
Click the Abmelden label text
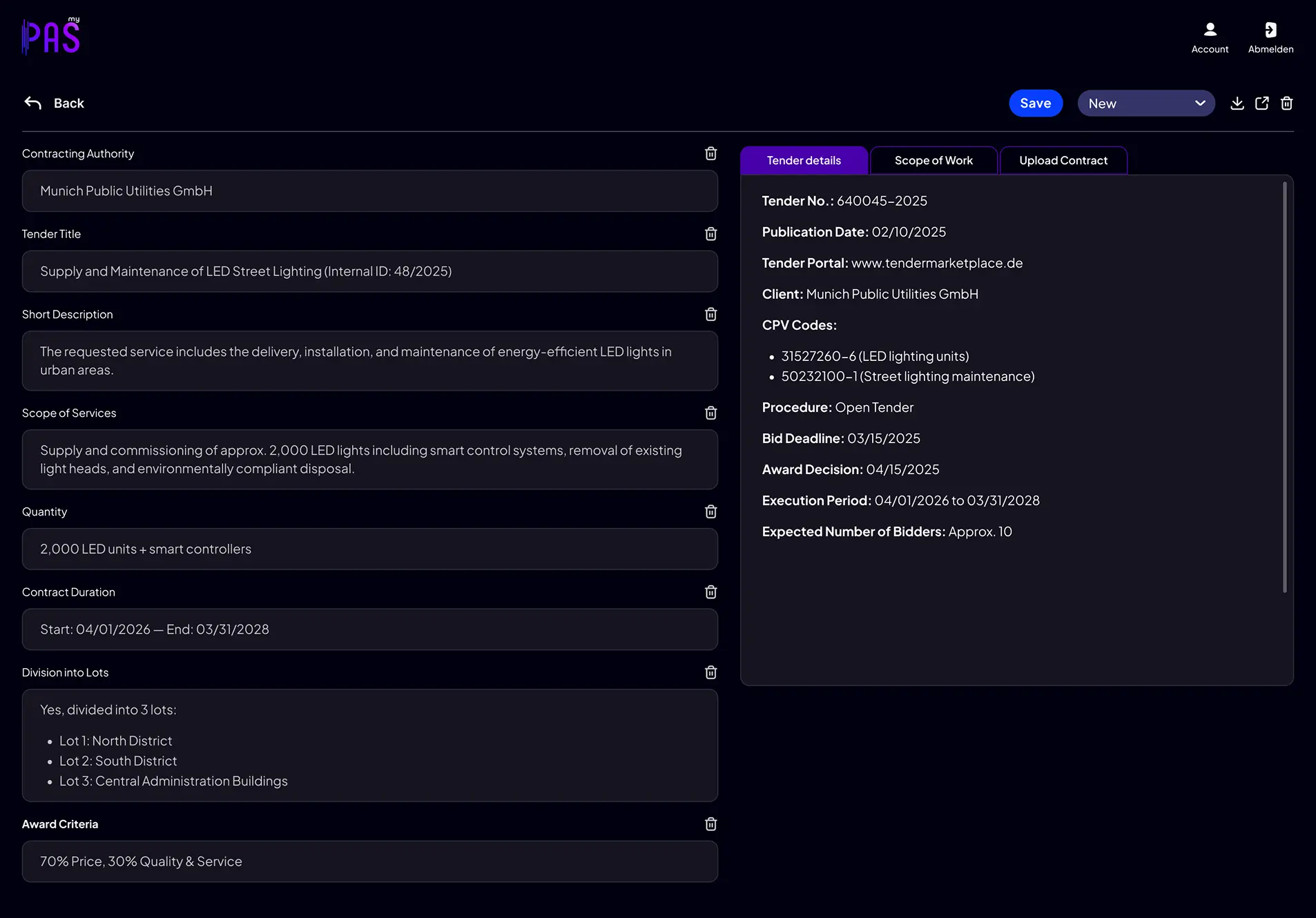click(x=1270, y=49)
